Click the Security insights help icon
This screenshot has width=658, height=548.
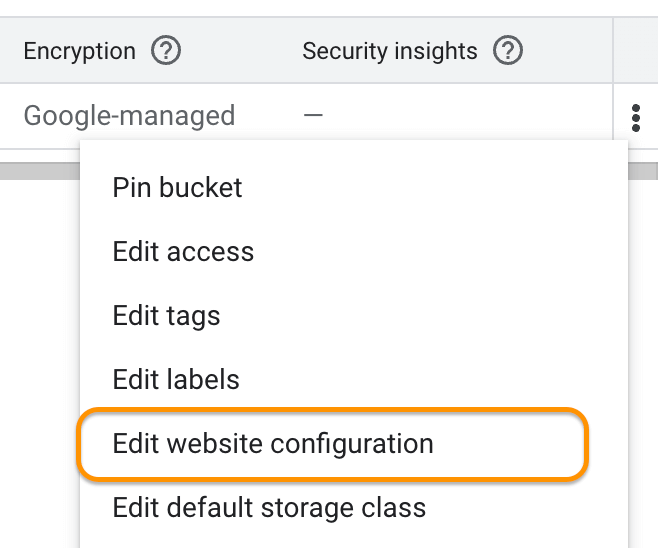click(509, 51)
